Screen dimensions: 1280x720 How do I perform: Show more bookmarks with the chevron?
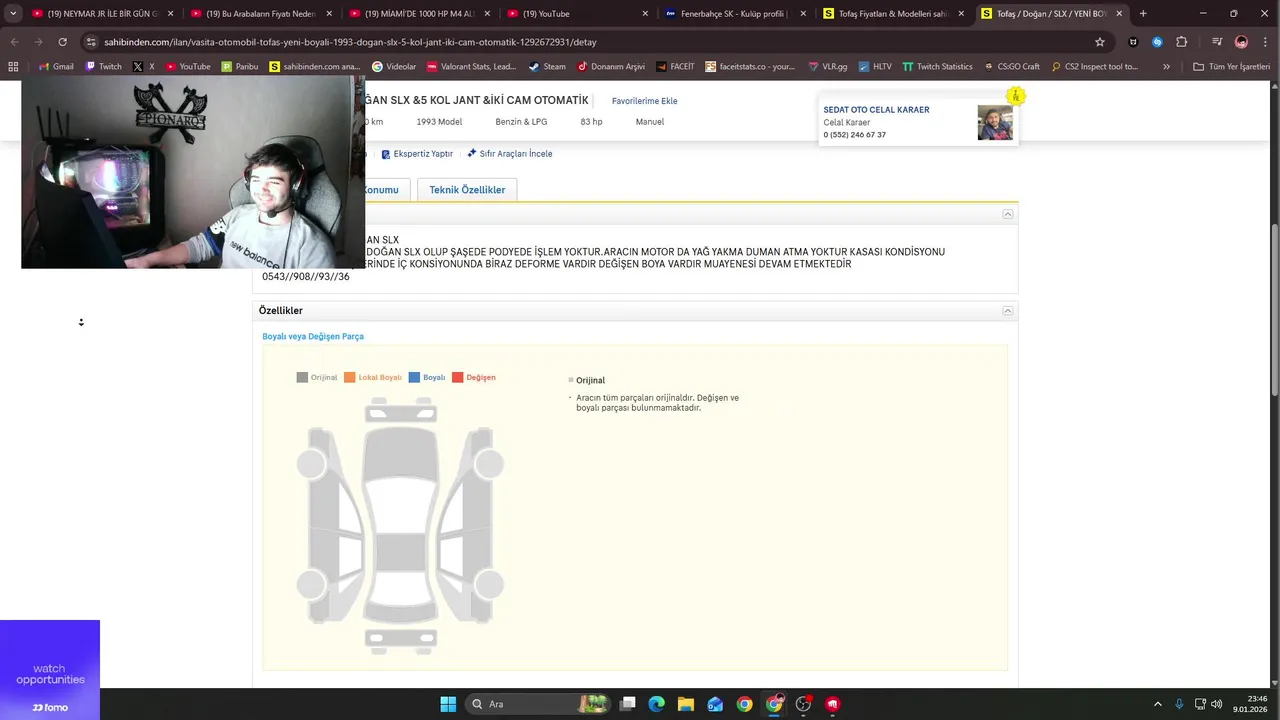click(1166, 66)
